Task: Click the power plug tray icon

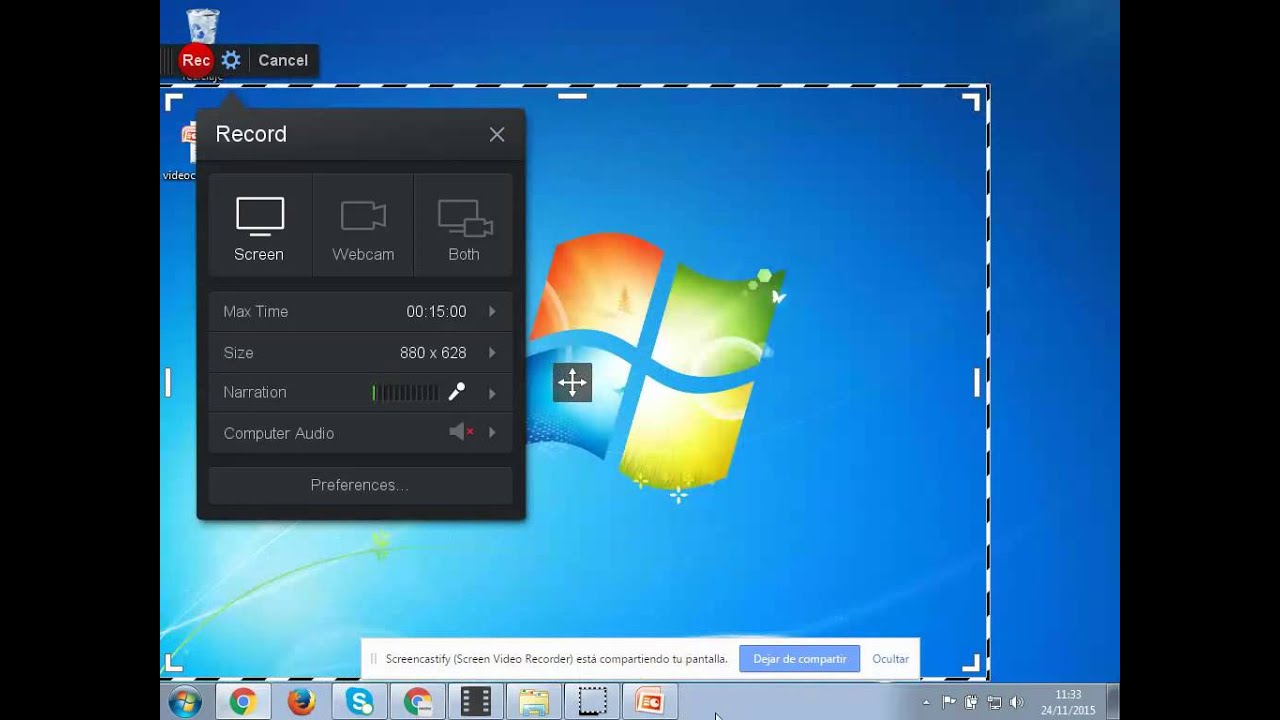Action: (971, 703)
